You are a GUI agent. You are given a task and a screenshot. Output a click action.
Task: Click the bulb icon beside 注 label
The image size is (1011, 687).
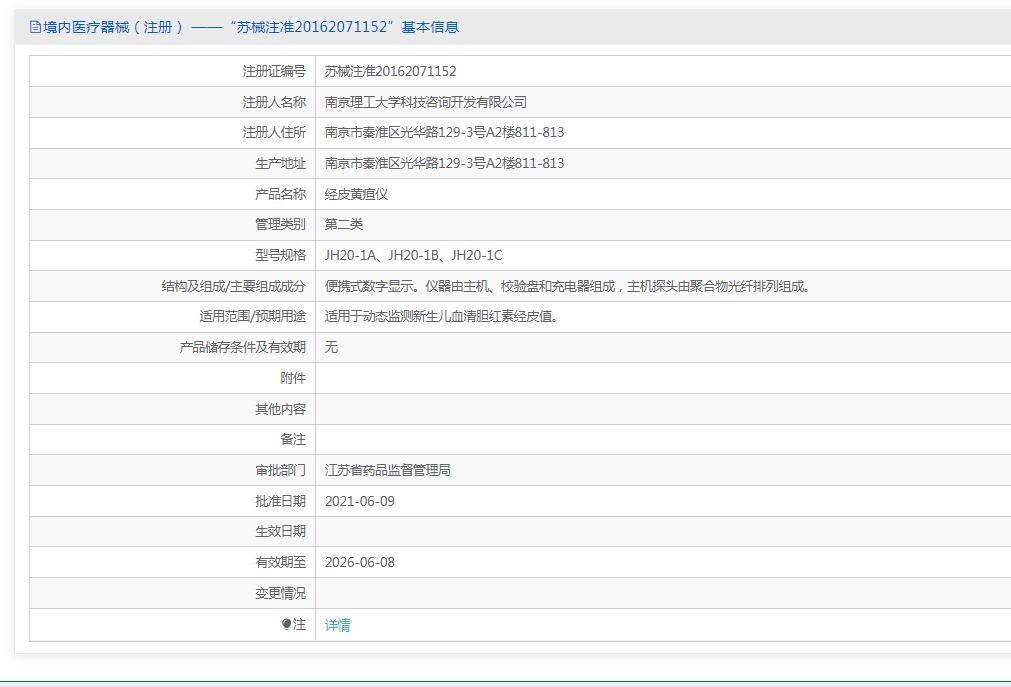[x=286, y=624]
